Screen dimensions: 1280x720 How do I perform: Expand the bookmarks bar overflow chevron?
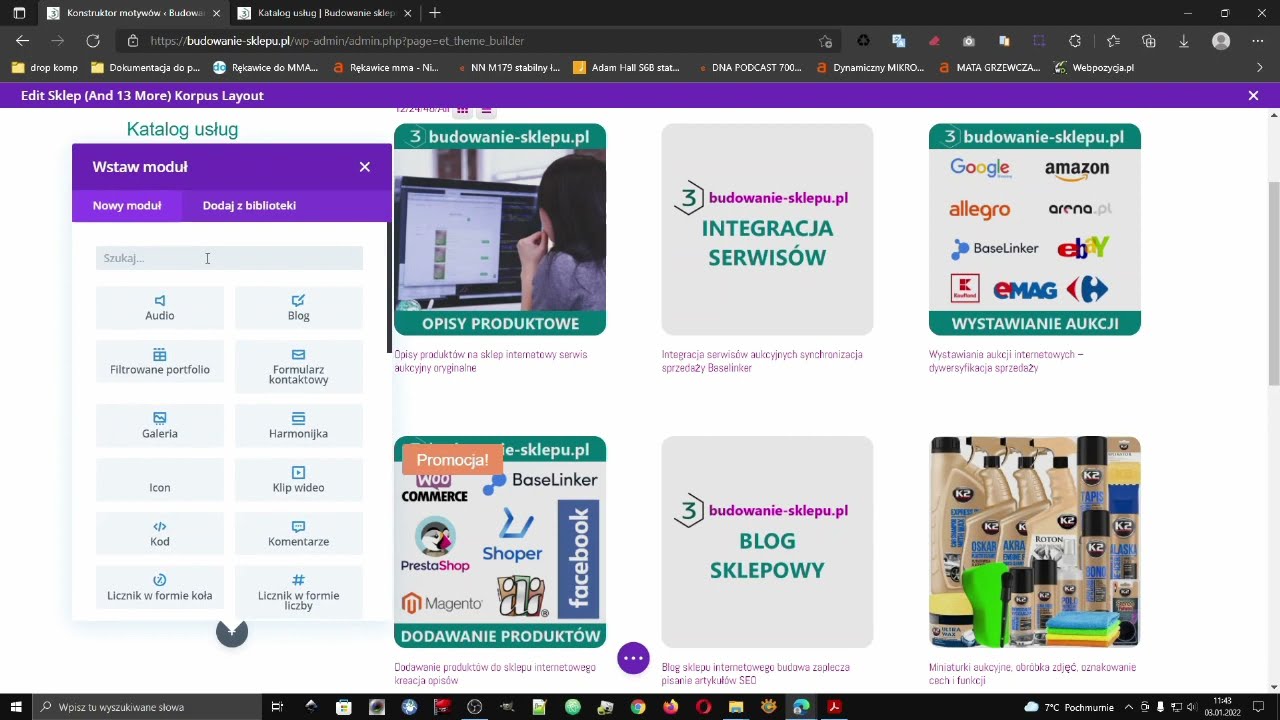pos(1260,68)
